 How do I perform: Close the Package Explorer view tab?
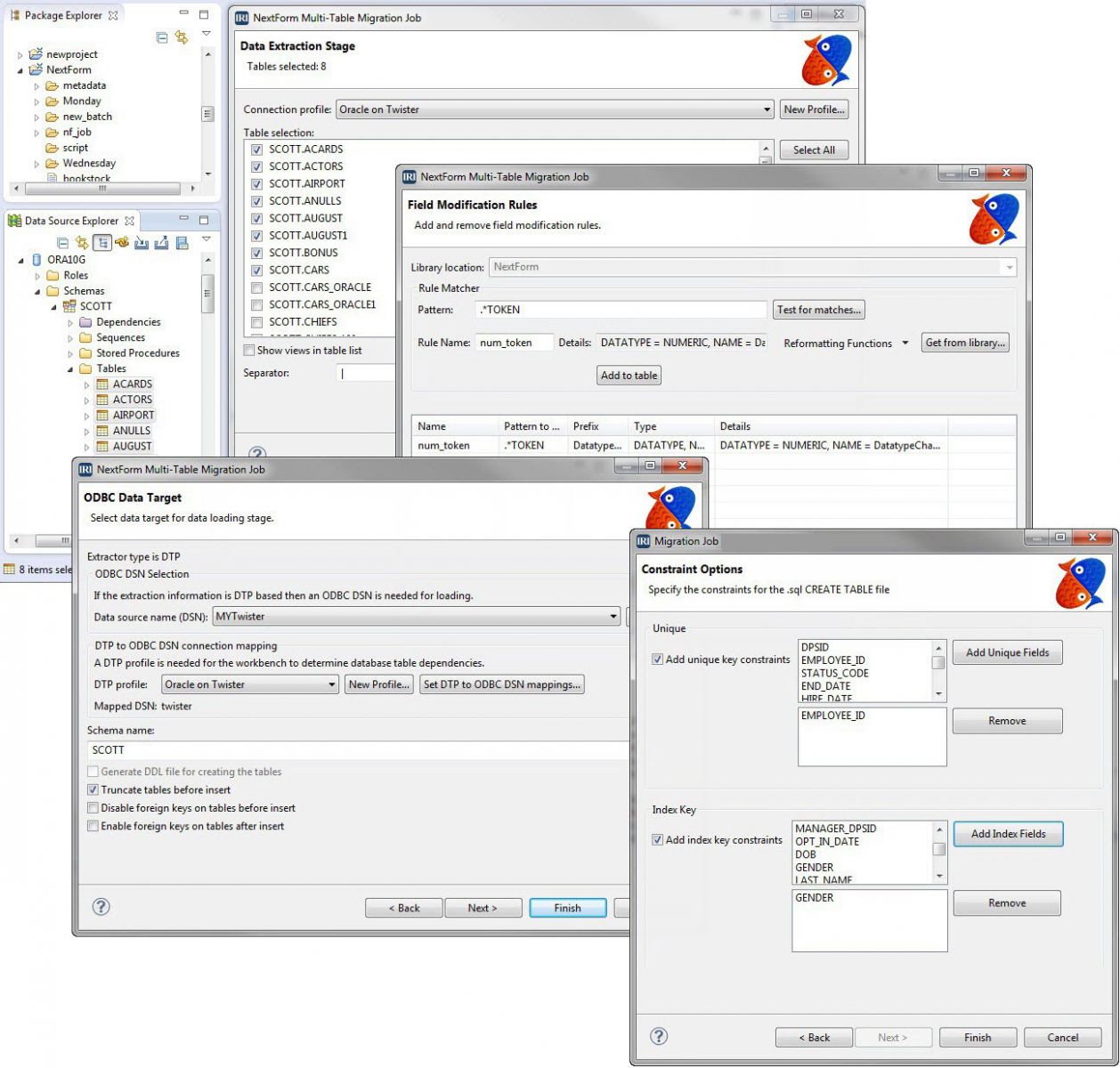tap(113, 16)
